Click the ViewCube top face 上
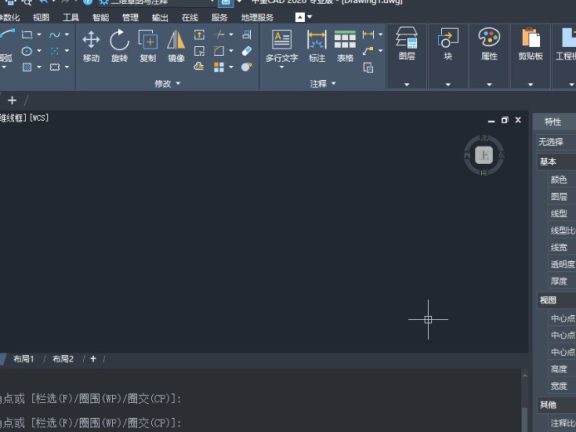Viewport: 576px width, 432px height. click(484, 155)
